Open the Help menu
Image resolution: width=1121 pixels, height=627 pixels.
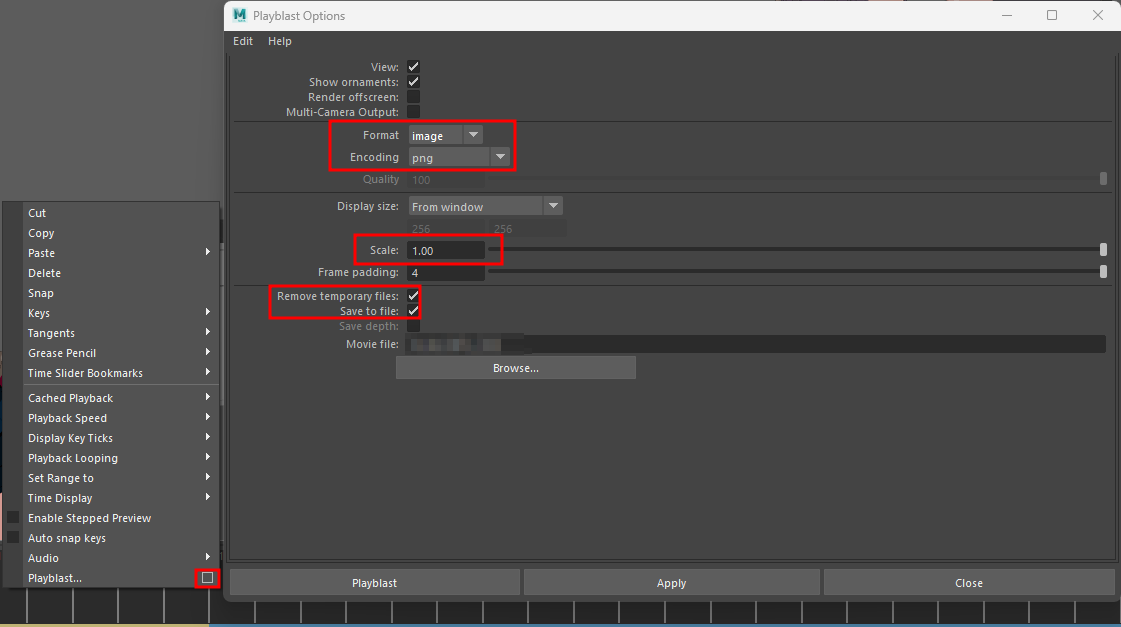pyautogui.click(x=280, y=41)
